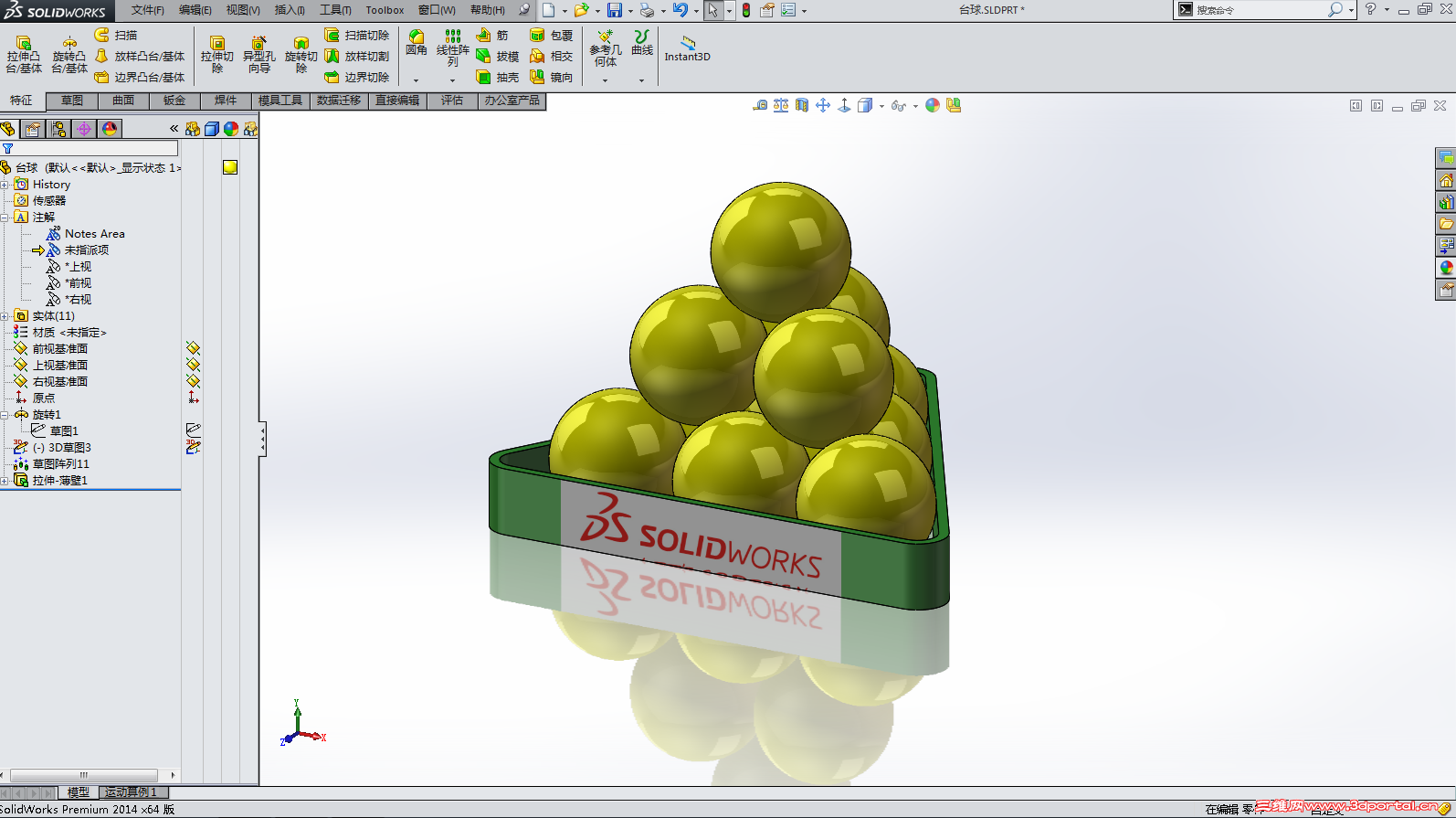The height and width of the screenshot is (818, 1456).
Task: Launch the 异型孔向导 hole wizard
Action: click(259, 55)
